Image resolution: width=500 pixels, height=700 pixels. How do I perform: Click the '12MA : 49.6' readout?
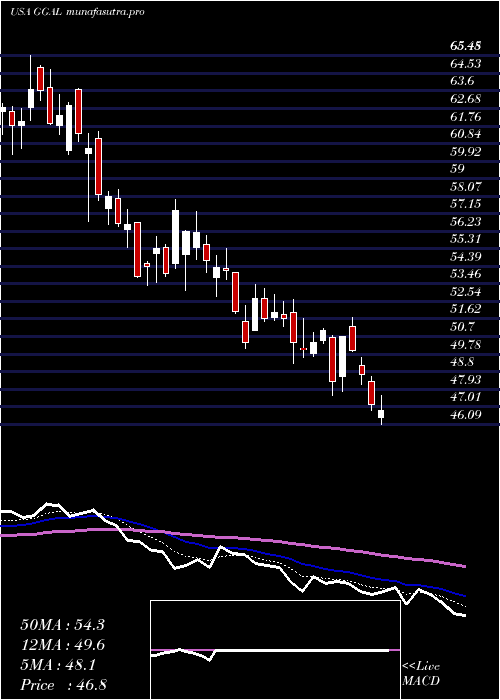pos(62,645)
